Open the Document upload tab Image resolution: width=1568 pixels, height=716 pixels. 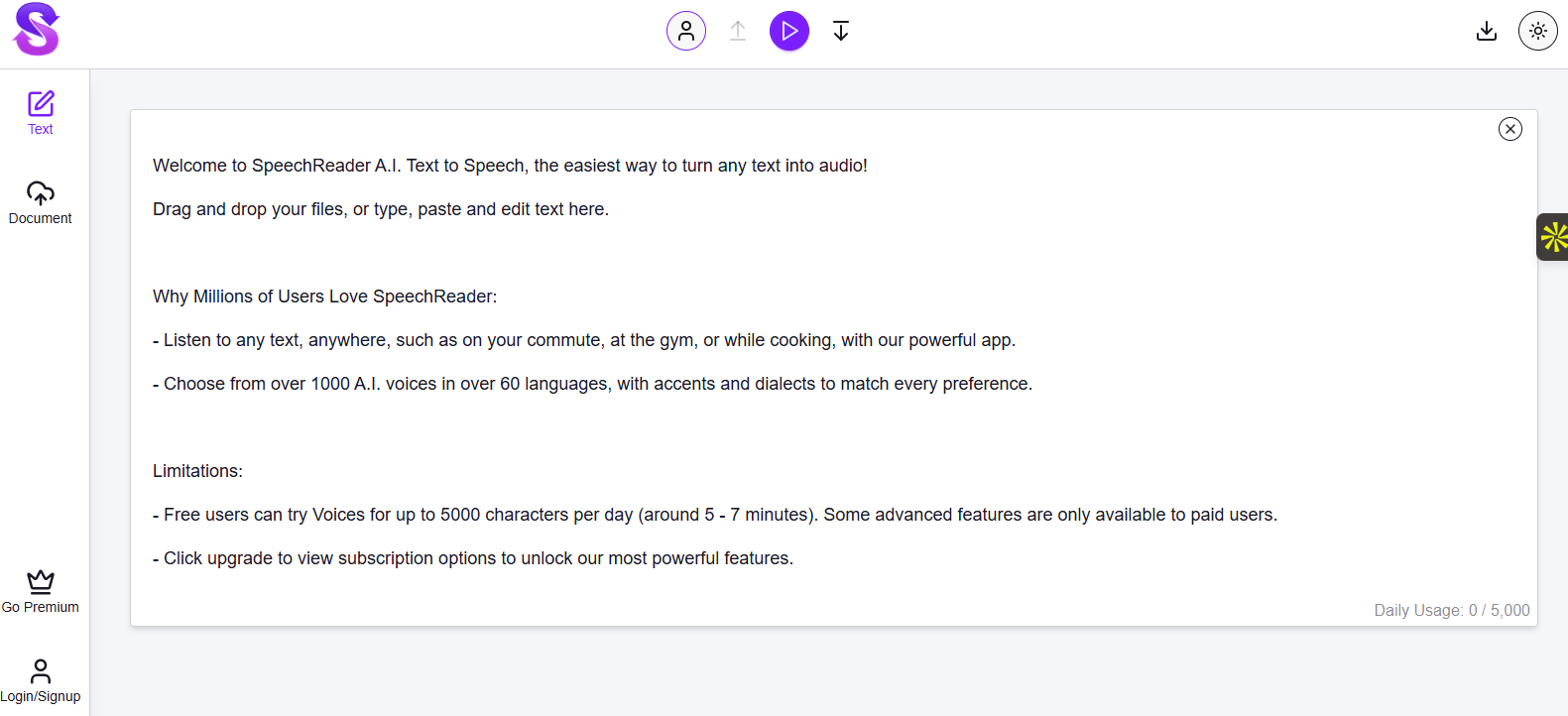tap(41, 202)
